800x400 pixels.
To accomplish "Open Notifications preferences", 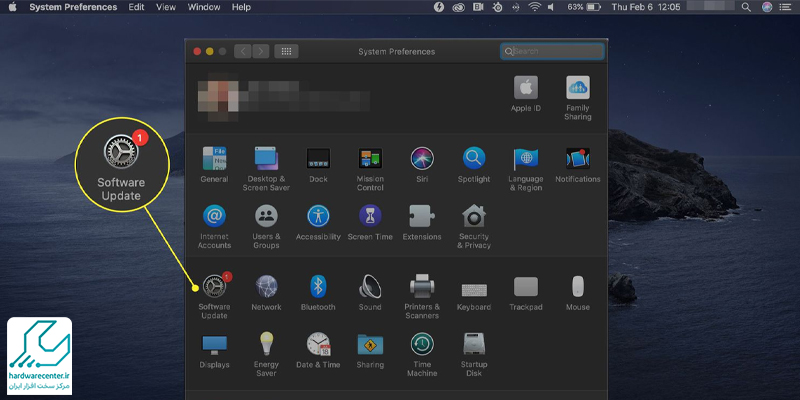I will pyautogui.click(x=578, y=165).
